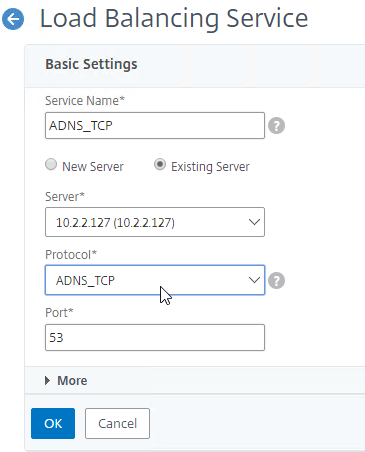Open help icon beside Protocol dropdown
Viewport: 365px width, 452px height.
tap(276, 280)
